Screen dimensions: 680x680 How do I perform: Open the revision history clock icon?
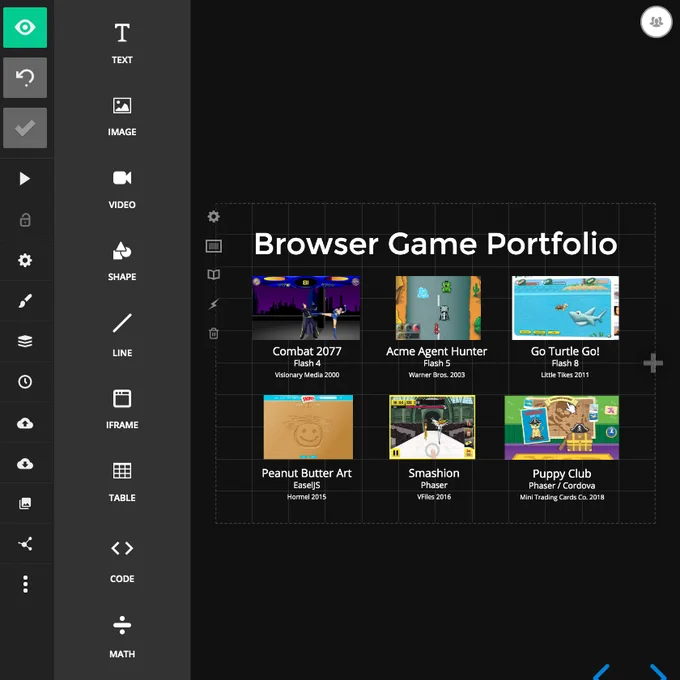25,382
